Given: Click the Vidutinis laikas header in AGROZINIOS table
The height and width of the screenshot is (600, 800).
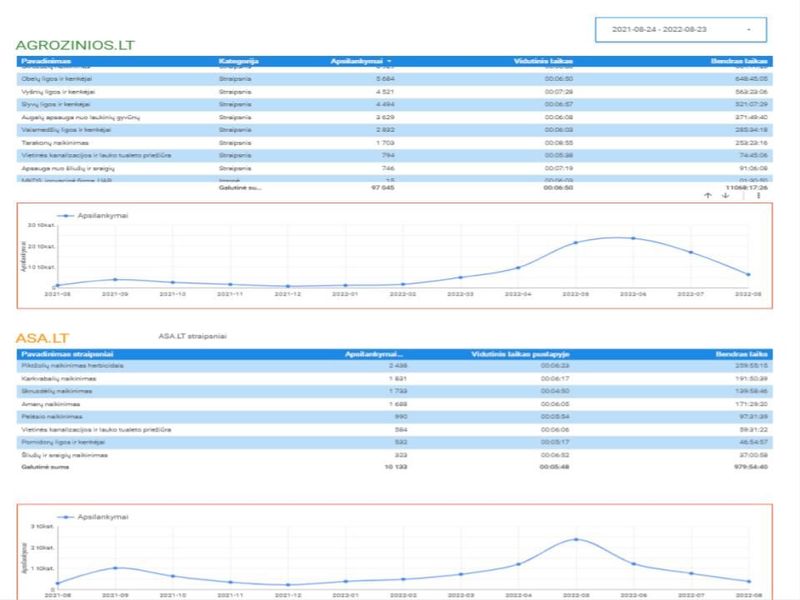Looking at the screenshot, I should point(543,61).
